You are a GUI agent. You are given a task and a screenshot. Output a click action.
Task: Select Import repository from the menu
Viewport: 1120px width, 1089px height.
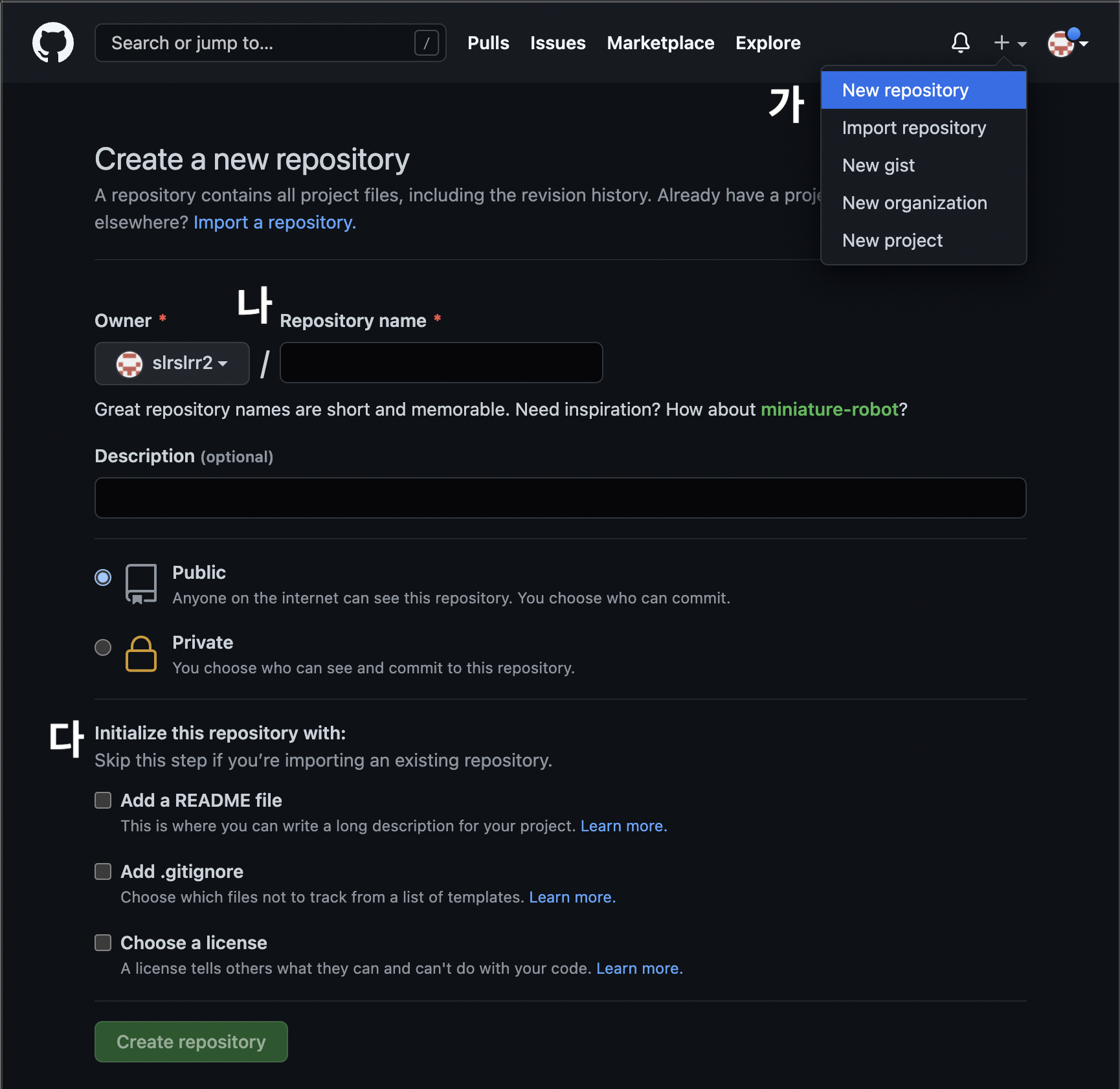point(924,128)
